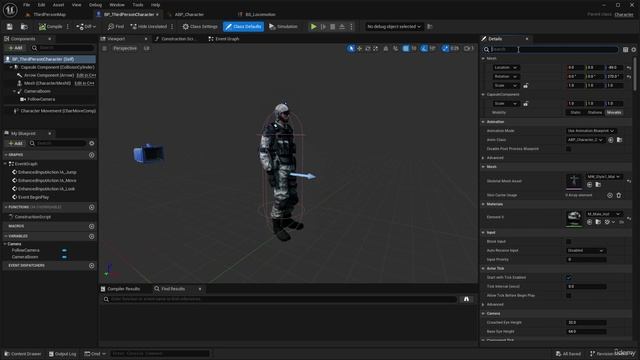This screenshot has height=360, width=640.
Task: Open the Details panel settings gear
Action: click(x=634, y=50)
